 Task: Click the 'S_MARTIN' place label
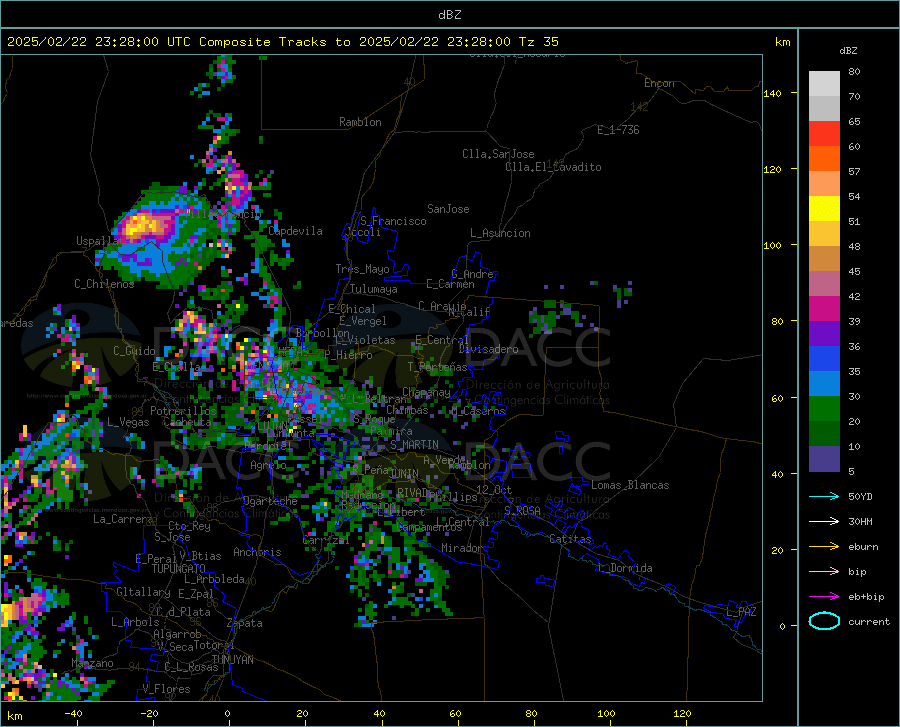[x=414, y=445]
